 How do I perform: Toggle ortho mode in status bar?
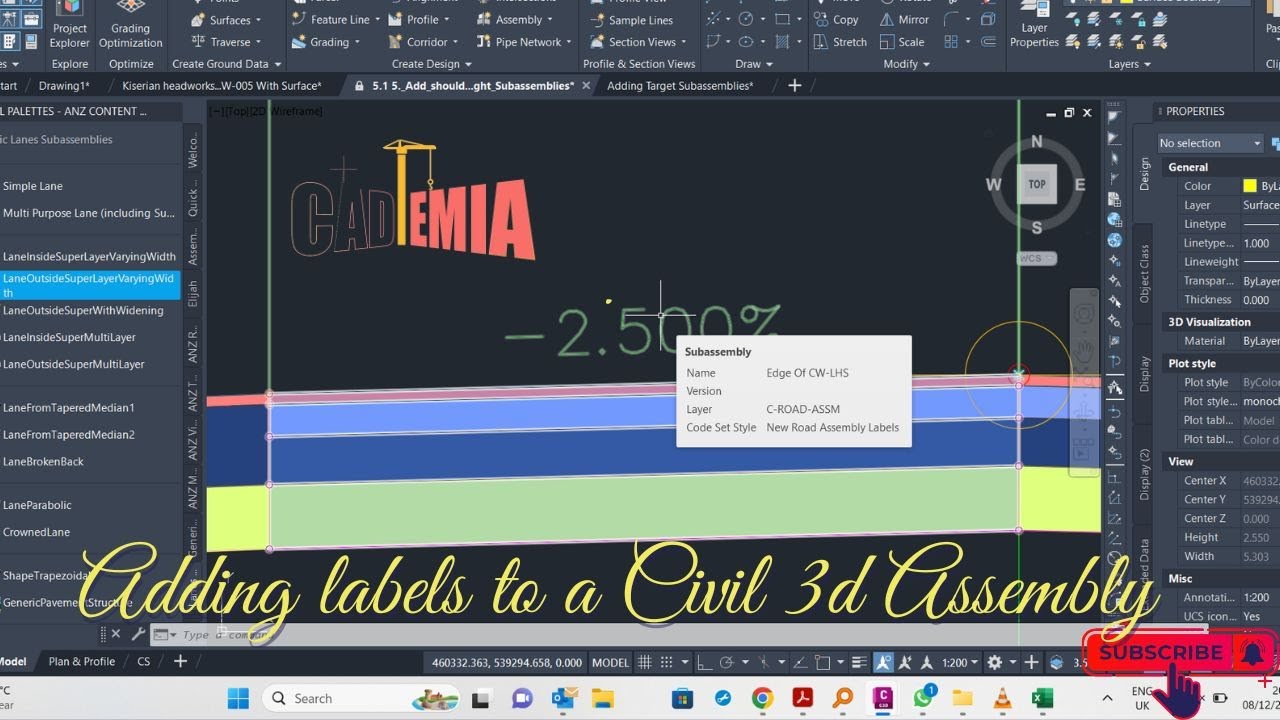click(705, 662)
